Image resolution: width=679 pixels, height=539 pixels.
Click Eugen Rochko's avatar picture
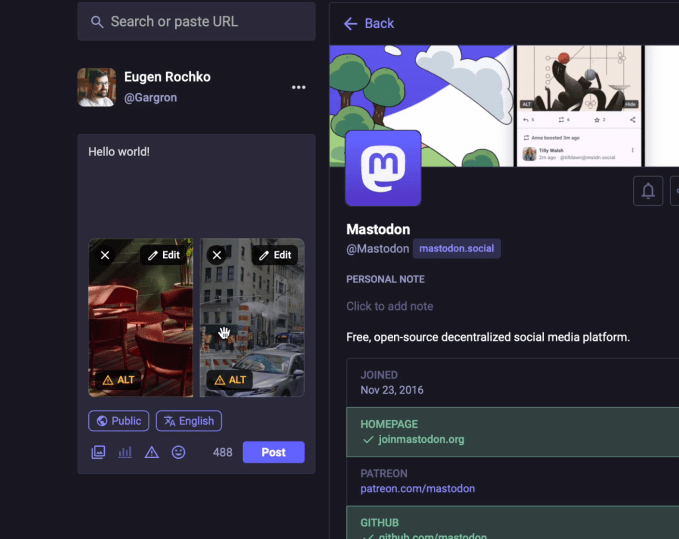coord(97,87)
